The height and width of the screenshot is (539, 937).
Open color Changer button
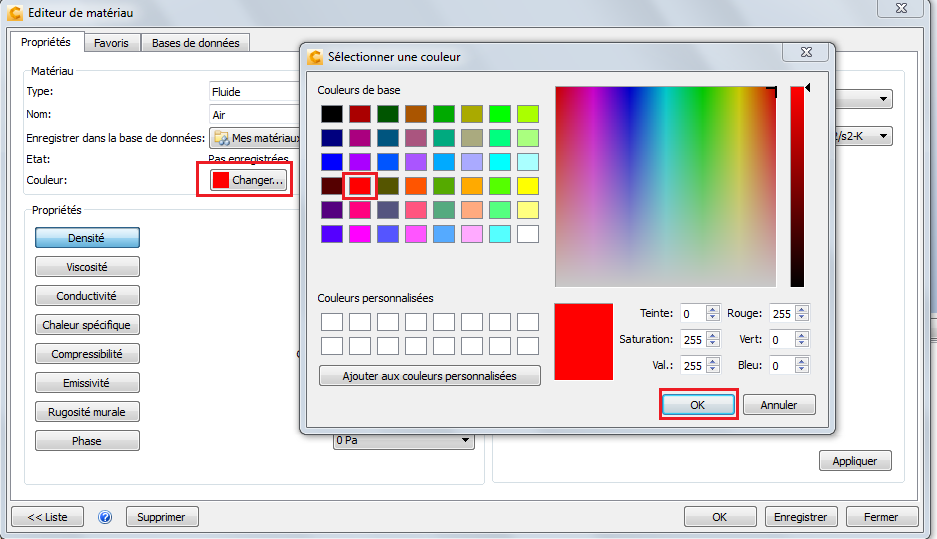248,180
